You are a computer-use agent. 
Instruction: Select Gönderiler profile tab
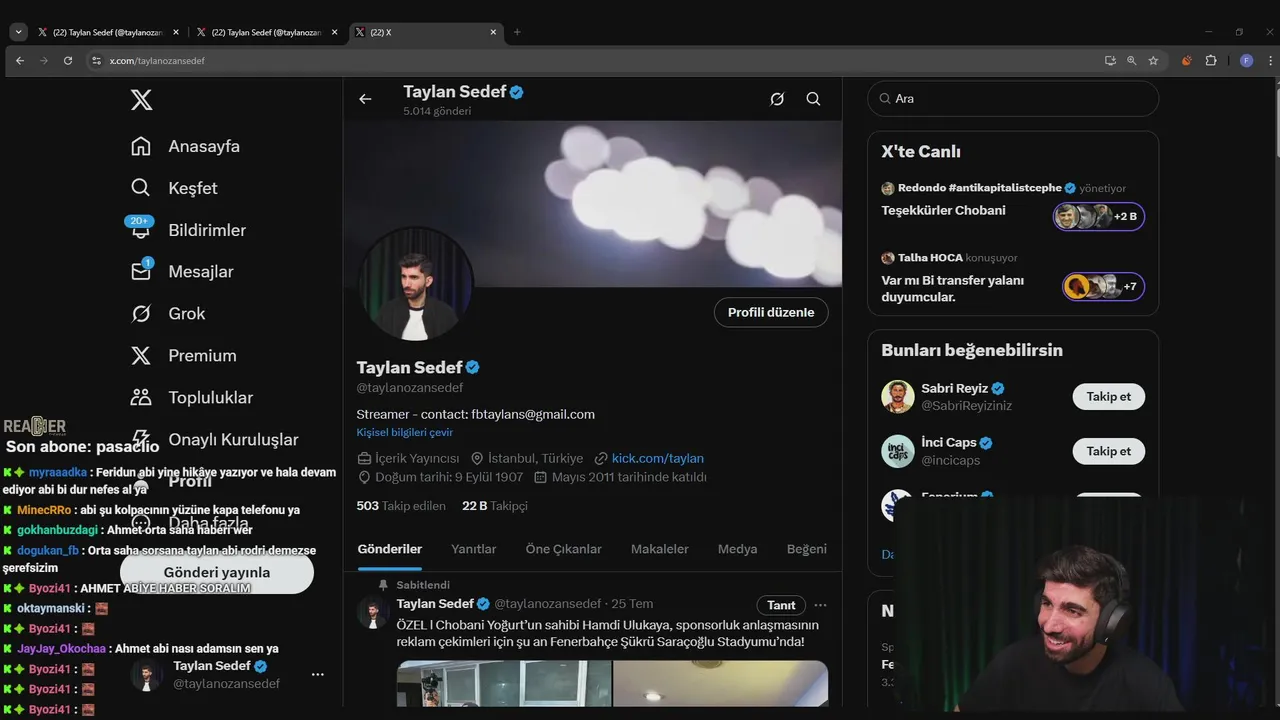389,549
